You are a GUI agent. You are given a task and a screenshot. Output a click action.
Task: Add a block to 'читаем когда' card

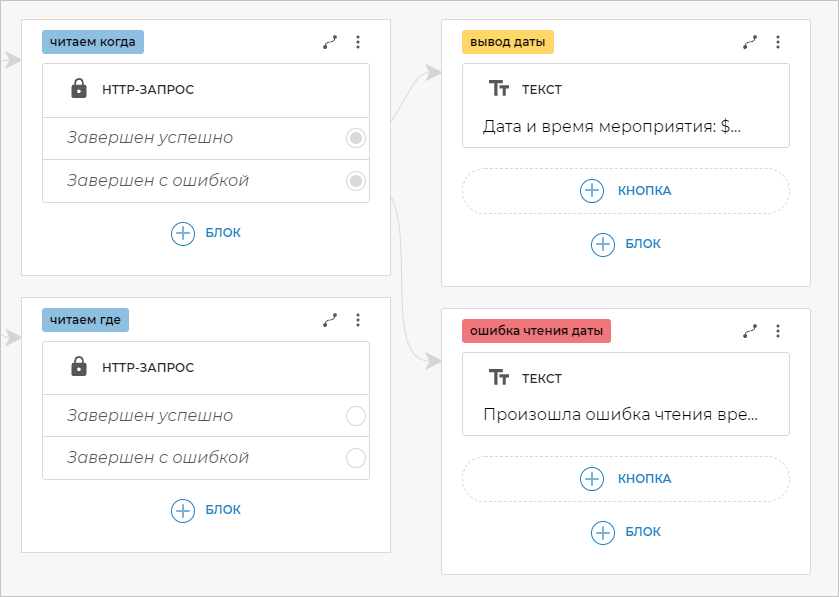206,233
